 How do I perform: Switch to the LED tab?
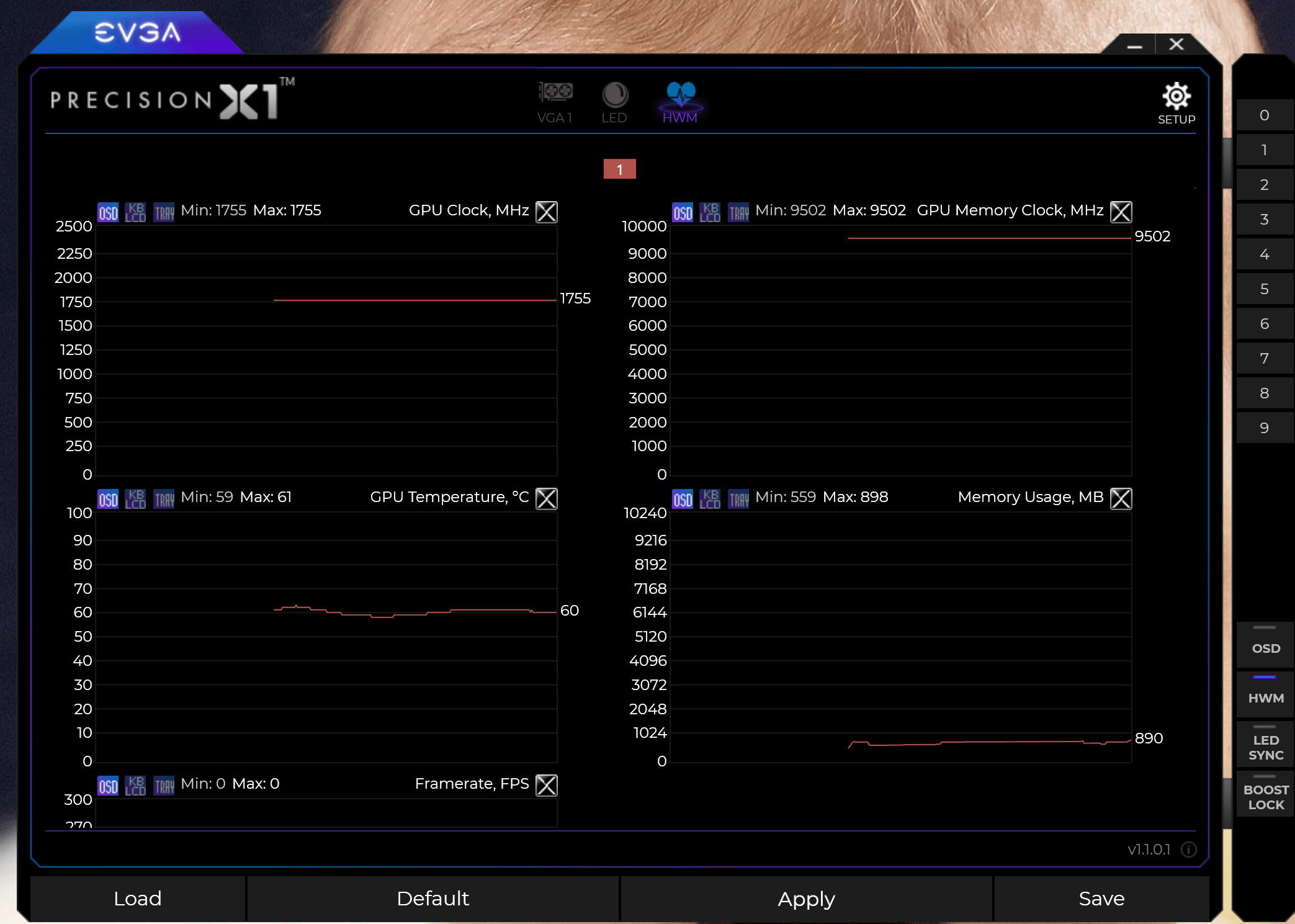tap(614, 102)
